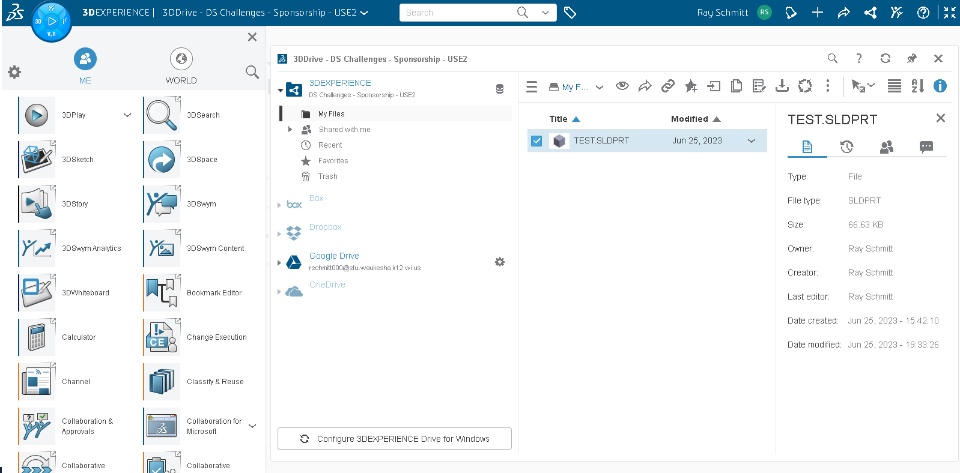The height and width of the screenshot is (473, 960).
Task: Expand the Shared with me tree node
Action: [x=290, y=130]
